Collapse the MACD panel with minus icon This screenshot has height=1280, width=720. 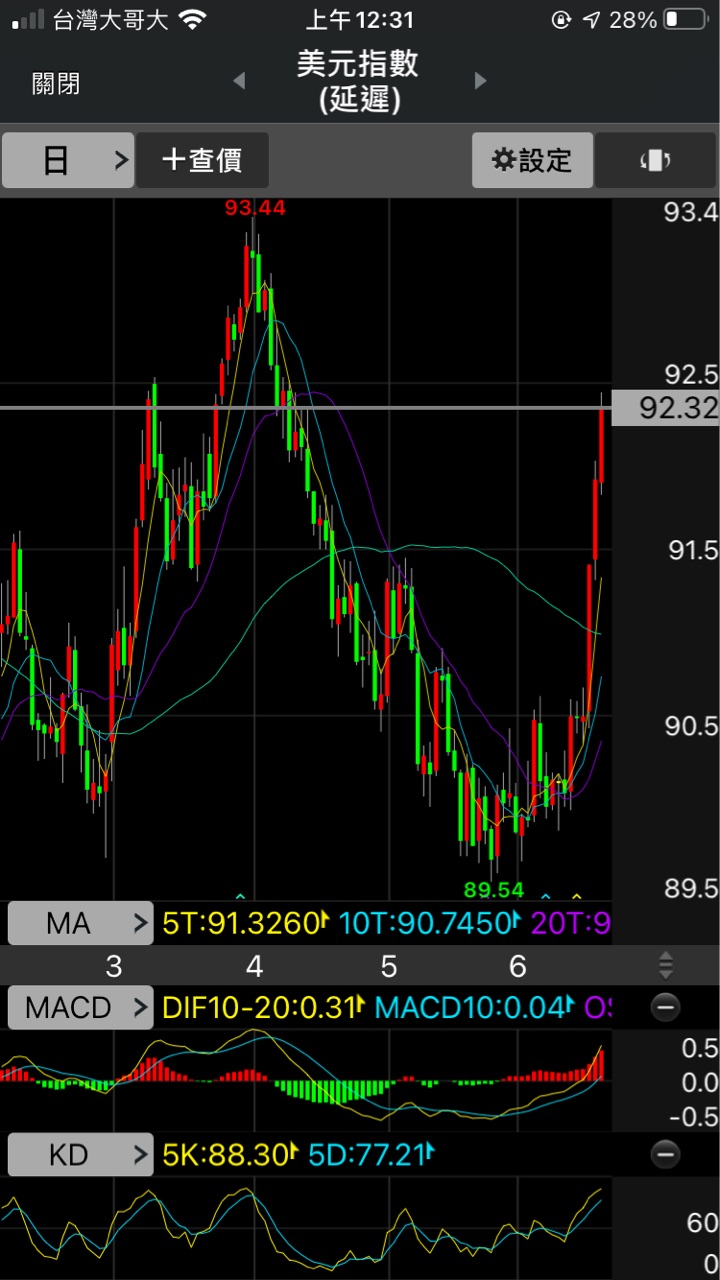[666, 1007]
